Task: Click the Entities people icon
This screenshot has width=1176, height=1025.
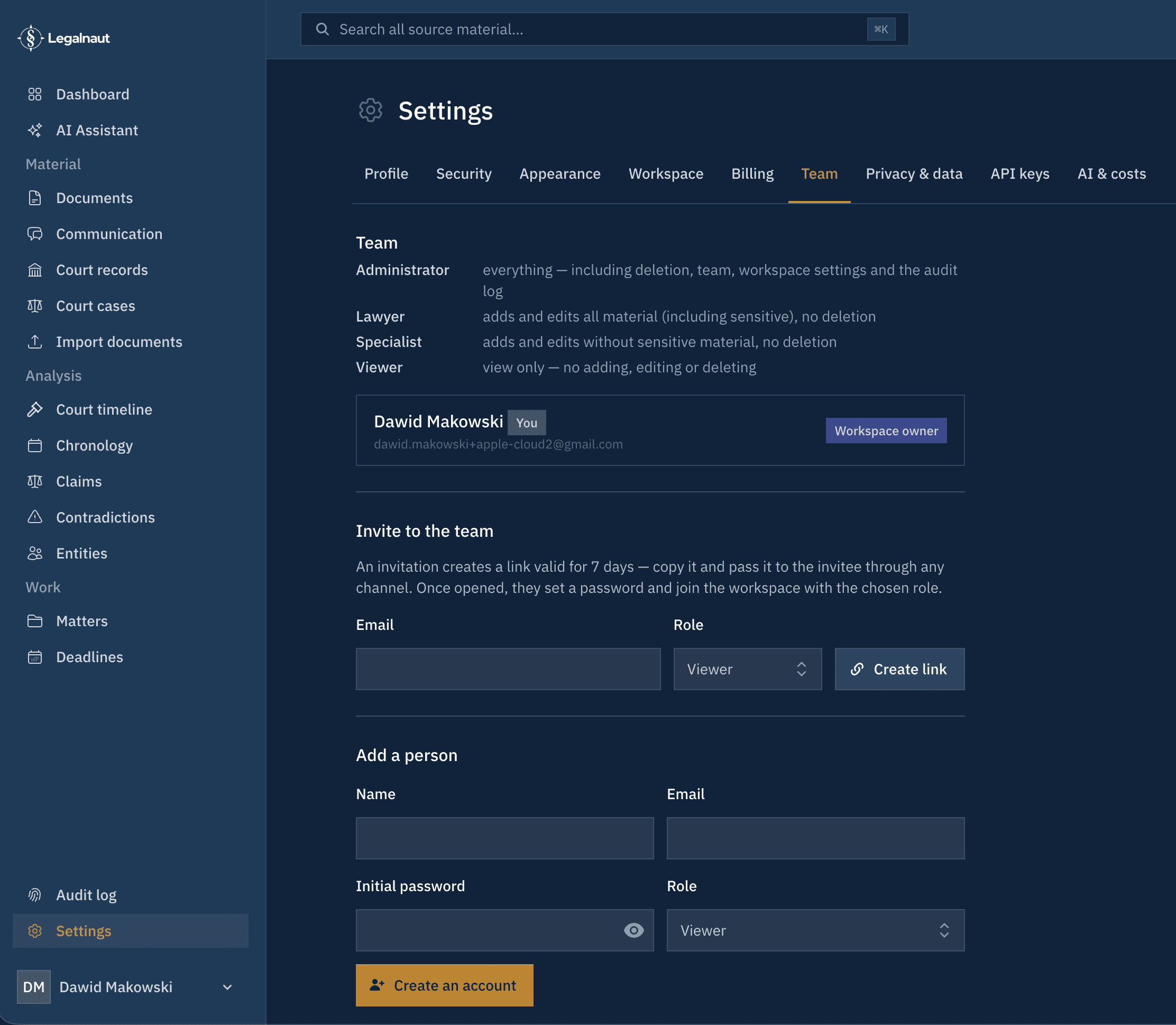Action: click(35, 553)
